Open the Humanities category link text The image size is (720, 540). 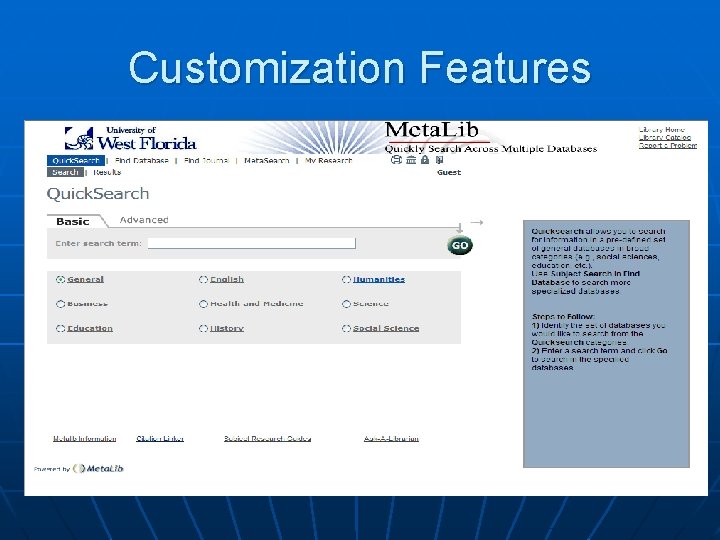tap(379, 279)
